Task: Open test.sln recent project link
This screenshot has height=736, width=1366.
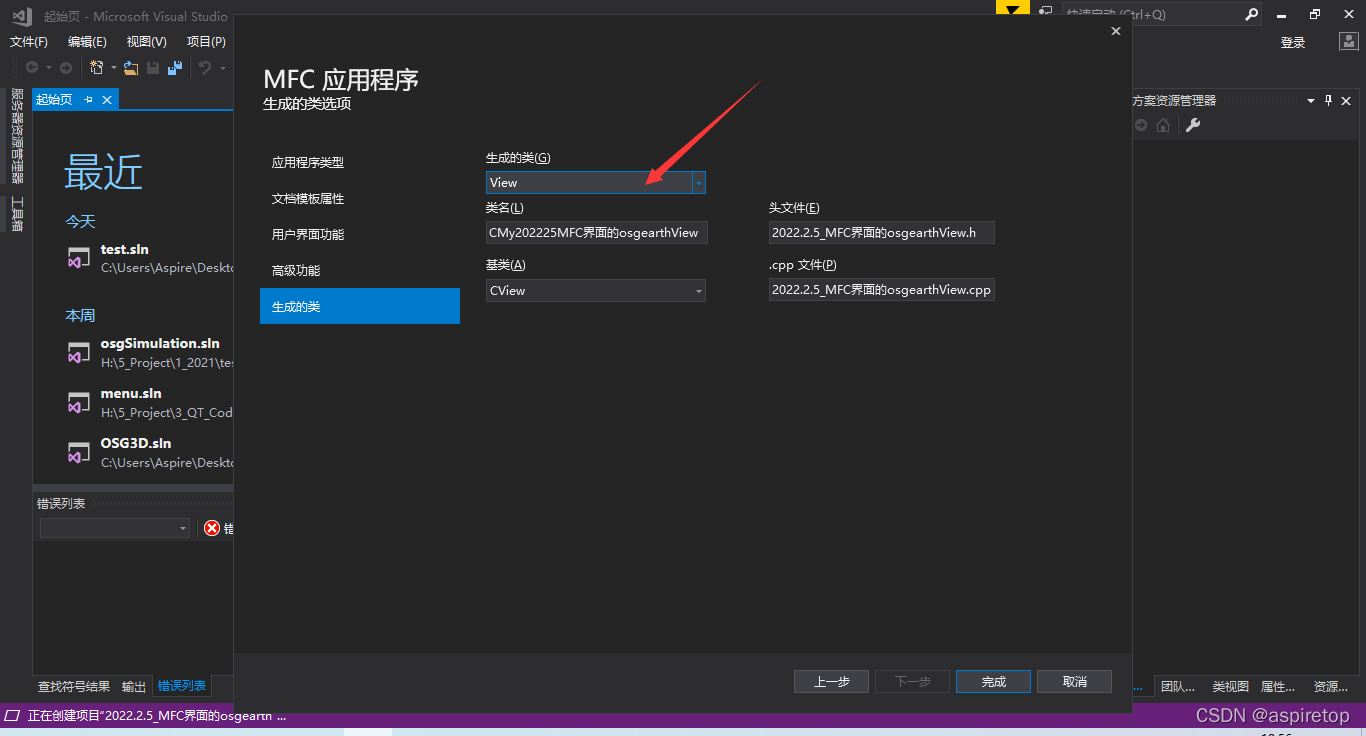Action: pos(125,249)
